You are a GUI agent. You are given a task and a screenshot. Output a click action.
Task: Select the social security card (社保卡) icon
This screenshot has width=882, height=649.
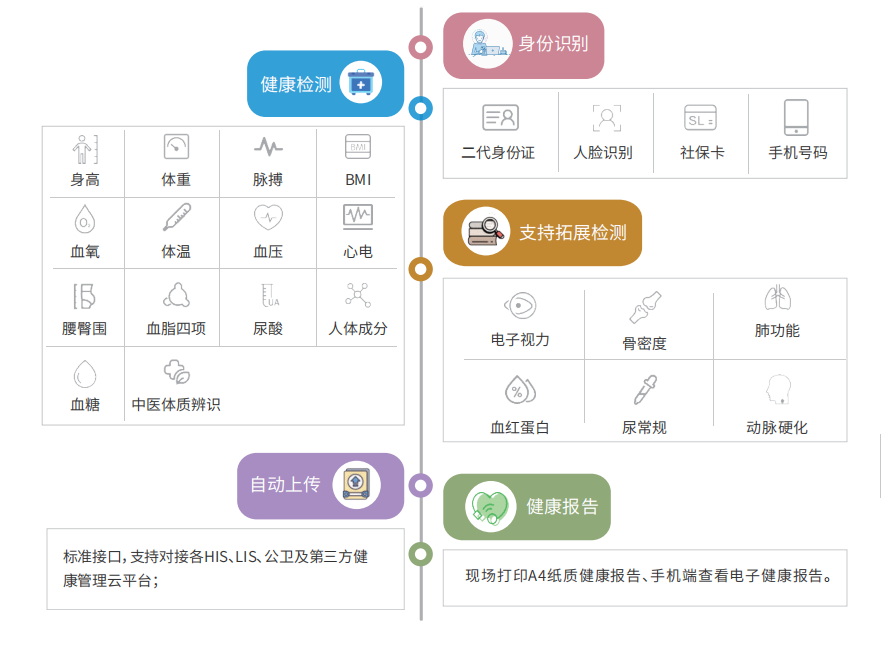700,118
